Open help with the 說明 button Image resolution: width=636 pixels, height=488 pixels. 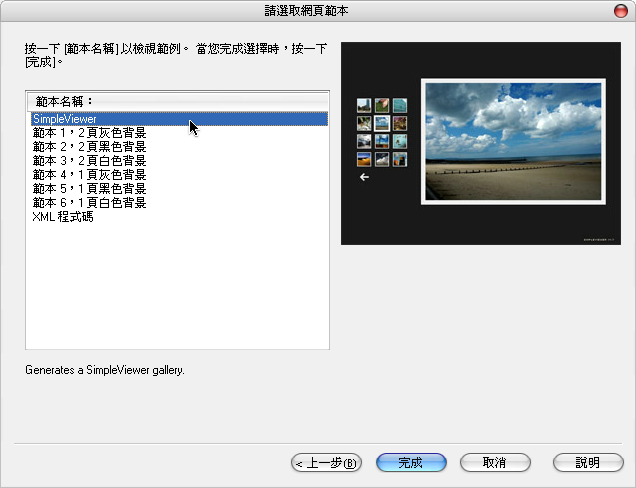tap(588, 462)
